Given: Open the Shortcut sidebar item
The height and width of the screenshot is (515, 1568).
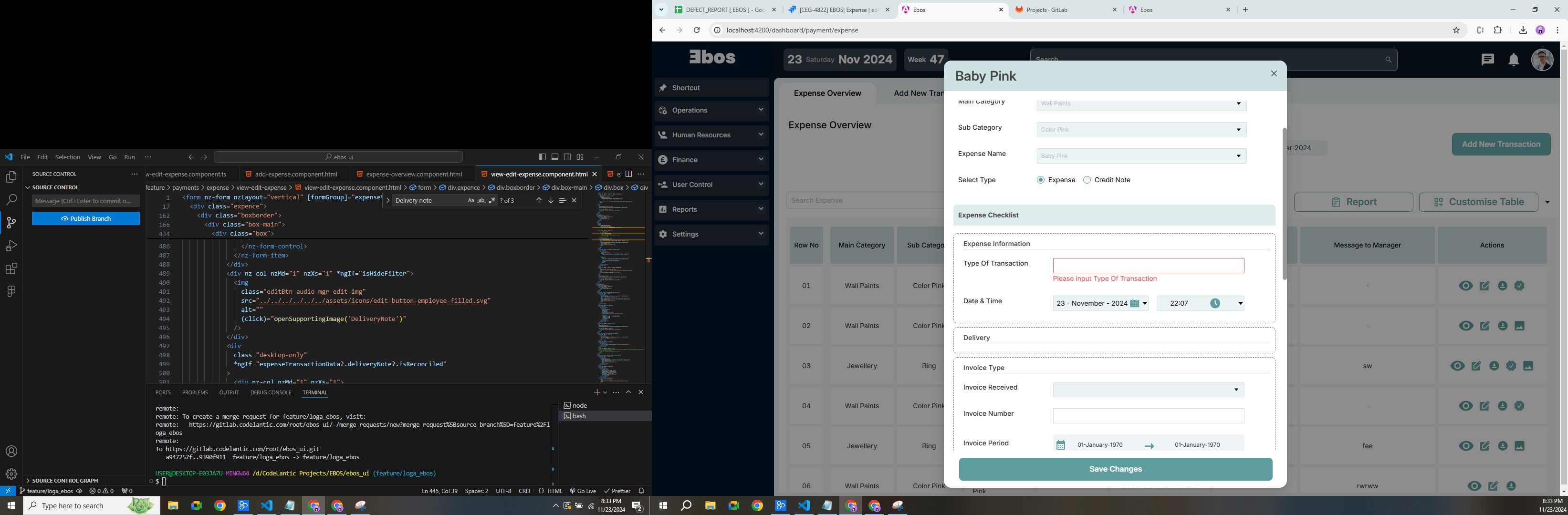Looking at the screenshot, I should (711, 88).
